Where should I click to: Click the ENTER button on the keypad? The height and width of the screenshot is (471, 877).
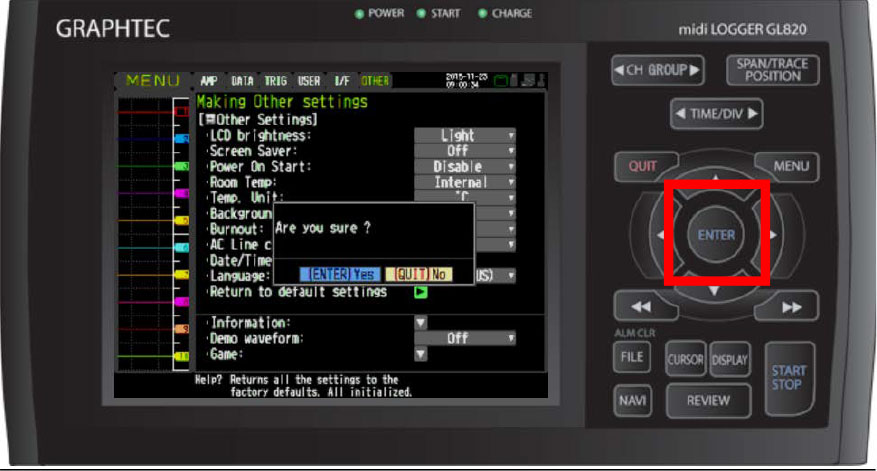pos(716,235)
